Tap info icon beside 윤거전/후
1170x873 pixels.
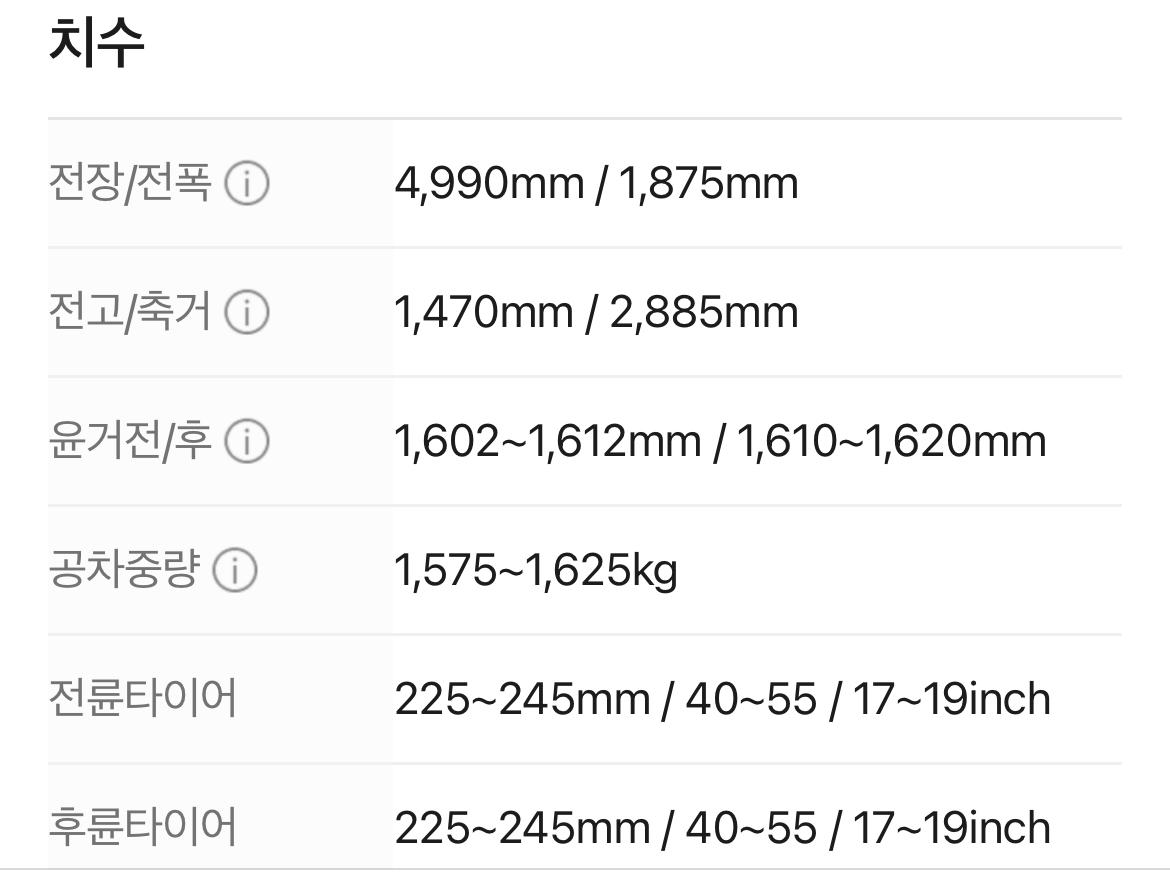coord(246,441)
